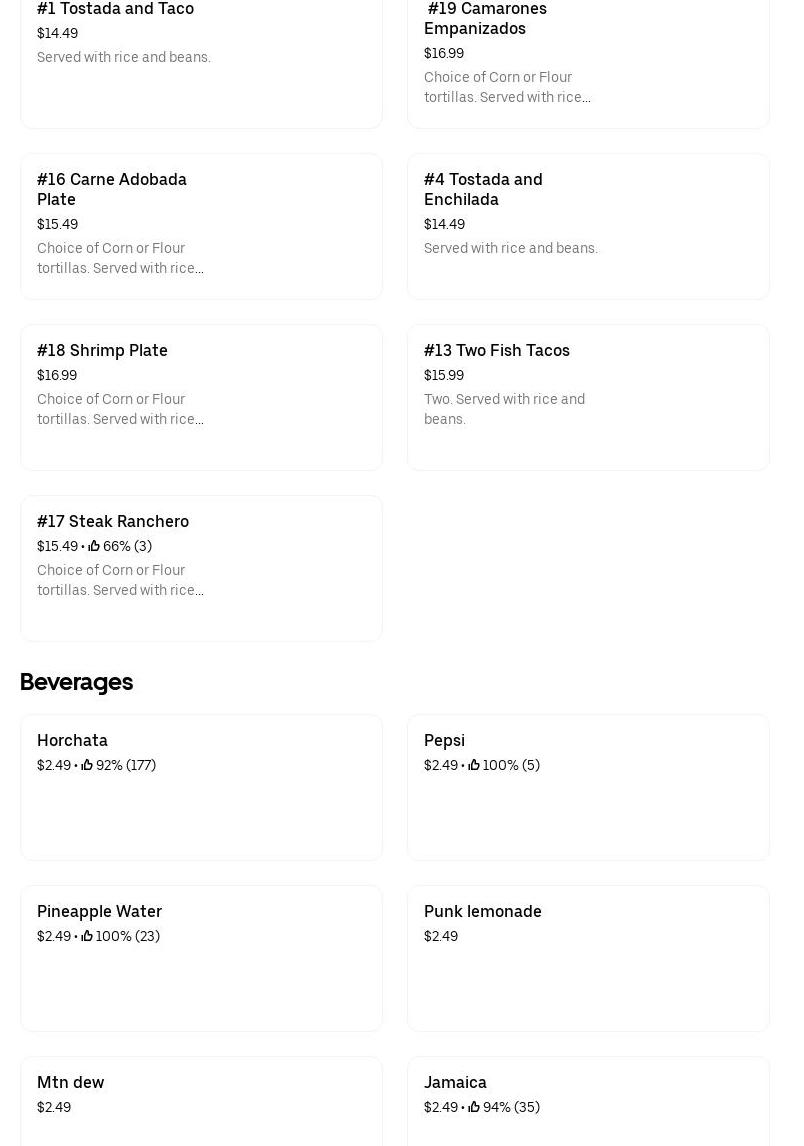Click thumbs-up icon on #17 Steak Ranchero
Viewport: 804px width, 1146px height.
point(94,546)
